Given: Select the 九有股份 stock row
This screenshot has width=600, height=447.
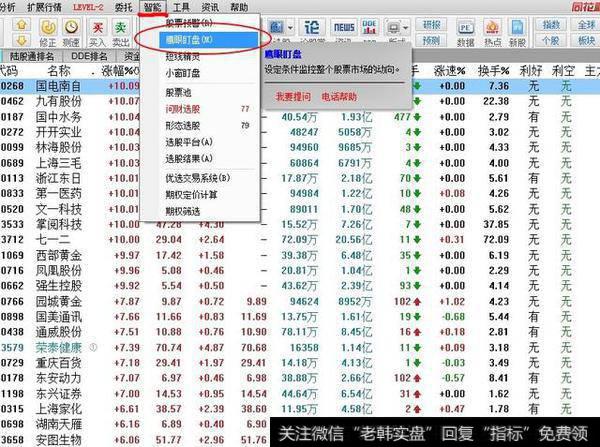Looking at the screenshot, I should click(x=300, y=101).
